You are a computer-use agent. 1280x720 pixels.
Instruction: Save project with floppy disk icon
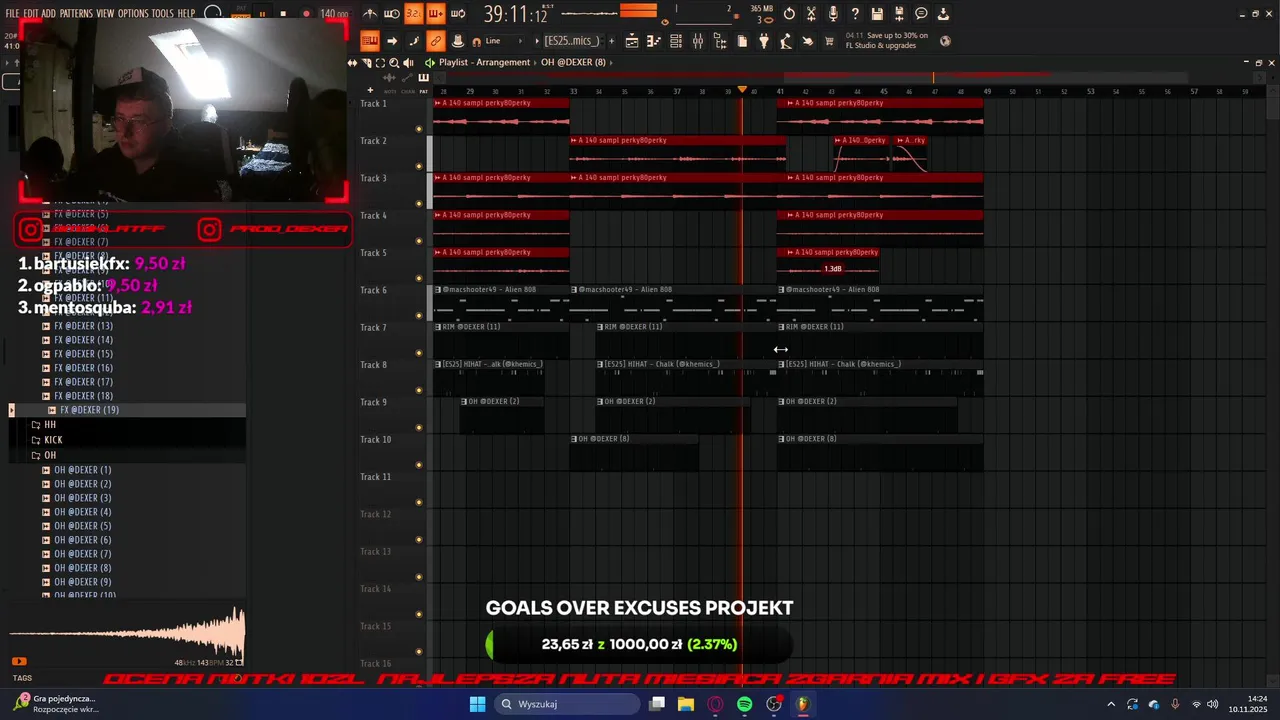tap(877, 14)
